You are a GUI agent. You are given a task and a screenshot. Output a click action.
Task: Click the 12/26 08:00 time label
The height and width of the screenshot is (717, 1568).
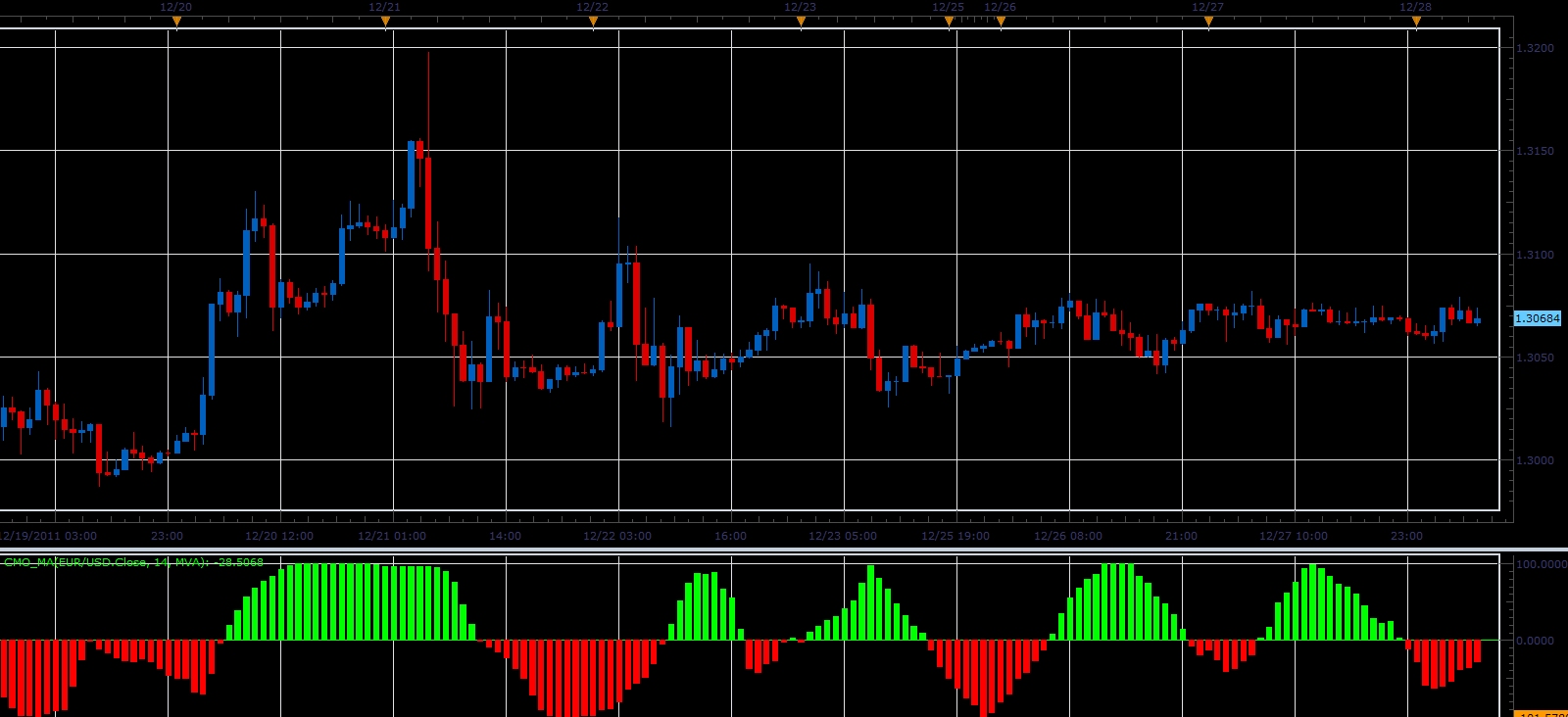[x=1068, y=536]
